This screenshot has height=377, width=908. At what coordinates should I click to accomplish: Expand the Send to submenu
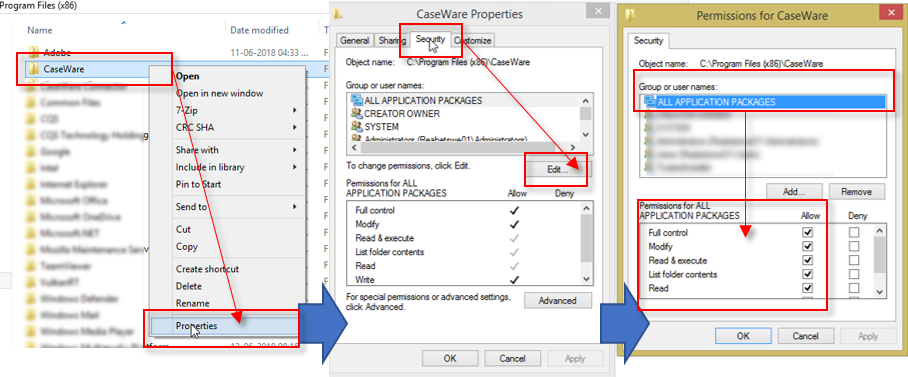tap(295, 207)
